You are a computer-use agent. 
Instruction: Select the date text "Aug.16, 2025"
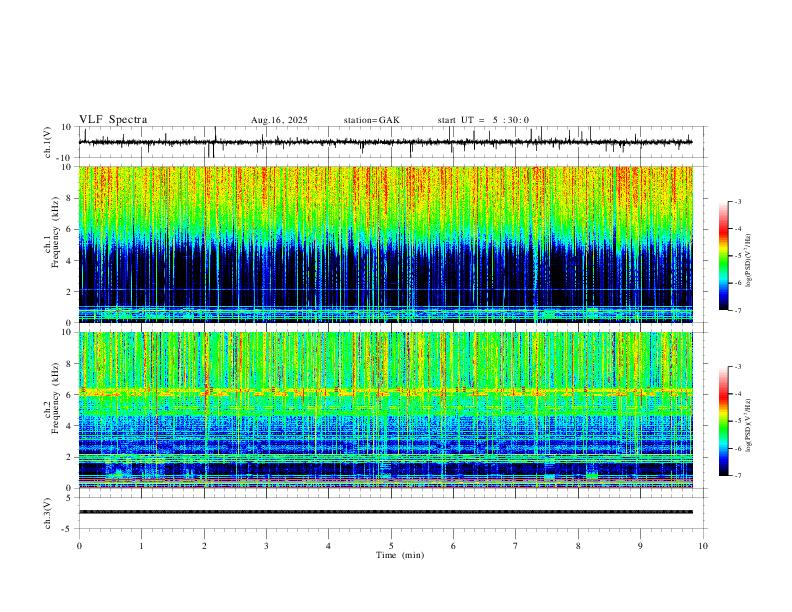pyautogui.click(x=279, y=120)
